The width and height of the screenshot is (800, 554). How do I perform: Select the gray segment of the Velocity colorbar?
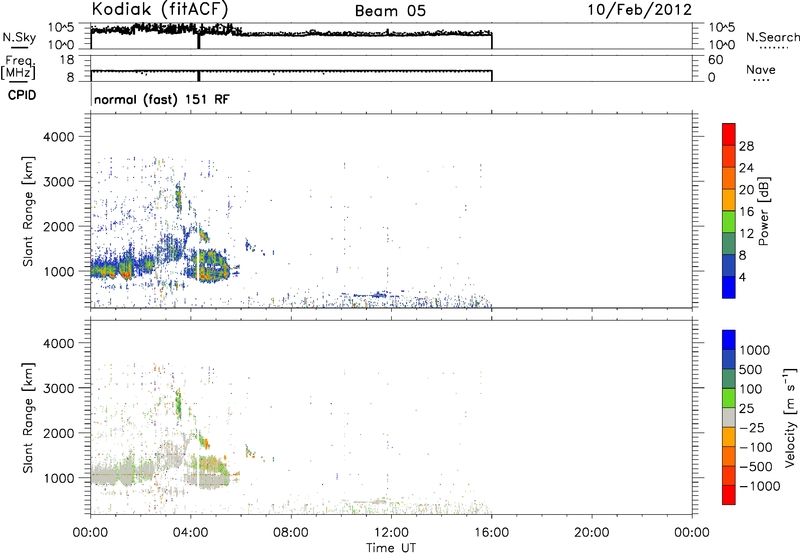[729, 417]
